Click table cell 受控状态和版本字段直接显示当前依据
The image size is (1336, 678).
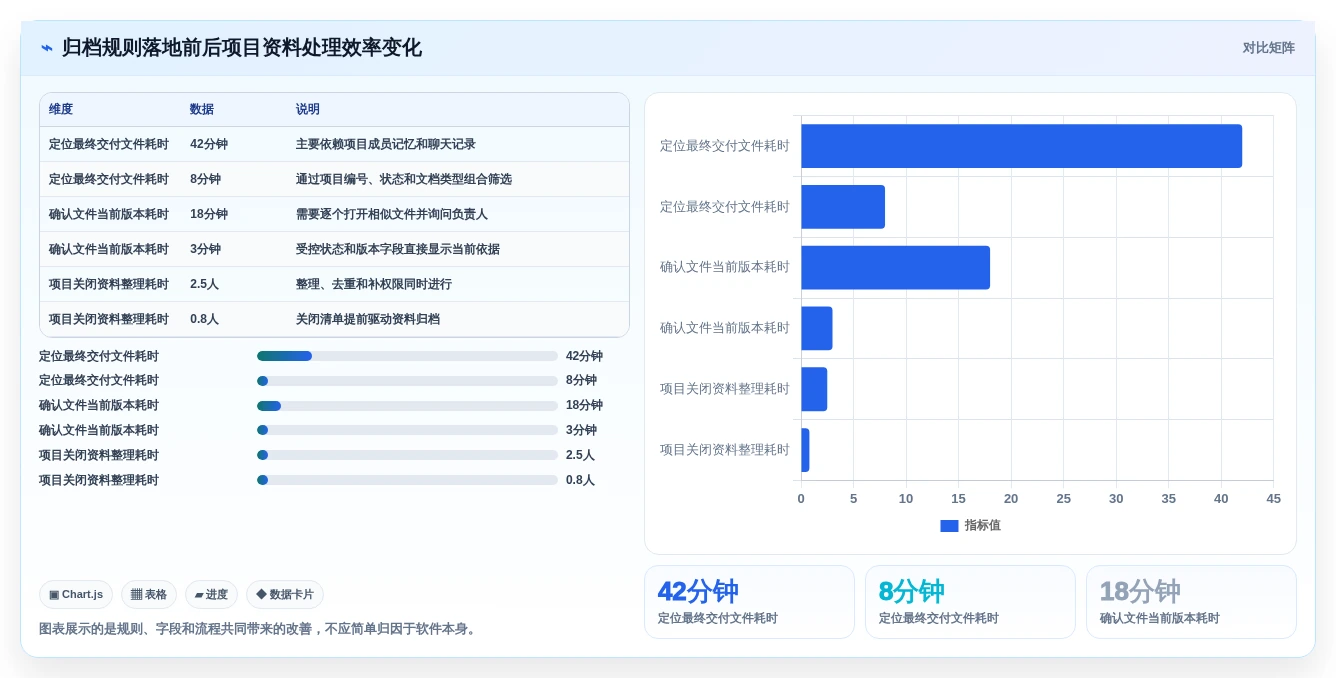tap(398, 249)
